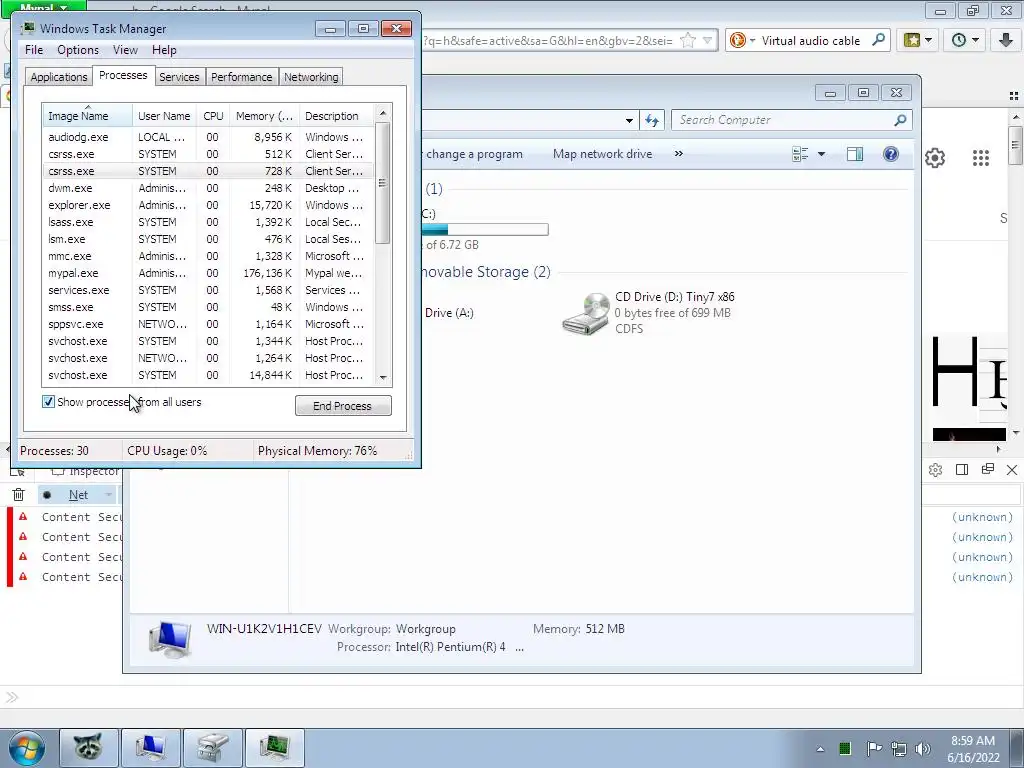Click Task Manager process list scrollbar thumb
Screen dimensions: 1024x768
point(383,183)
